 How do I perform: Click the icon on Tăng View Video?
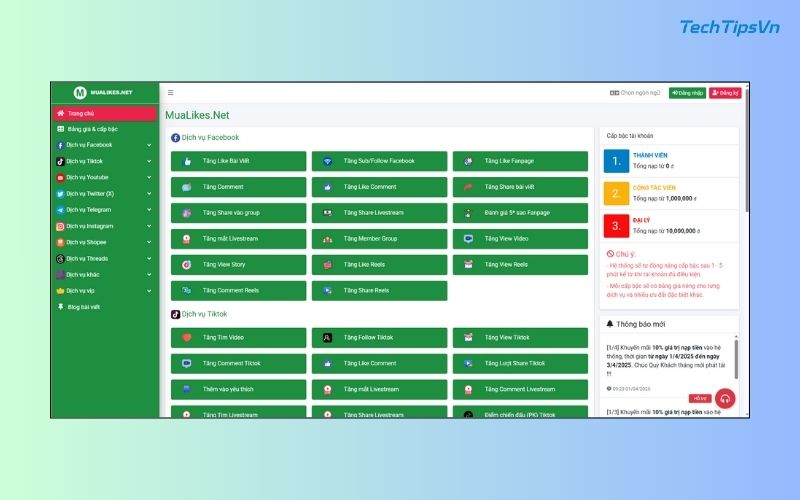click(468, 239)
